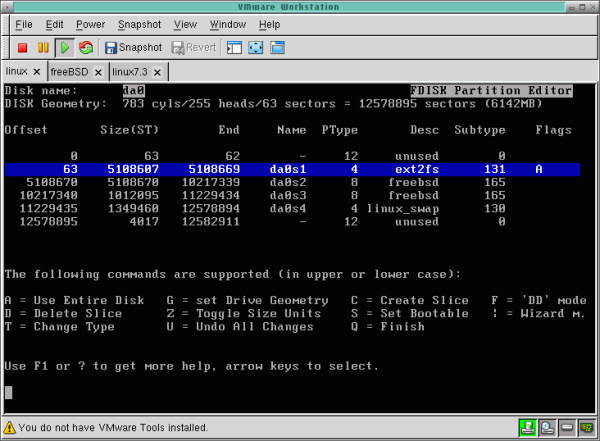Click the greyed Revert toolbar button
The image size is (600, 441).
(194, 47)
